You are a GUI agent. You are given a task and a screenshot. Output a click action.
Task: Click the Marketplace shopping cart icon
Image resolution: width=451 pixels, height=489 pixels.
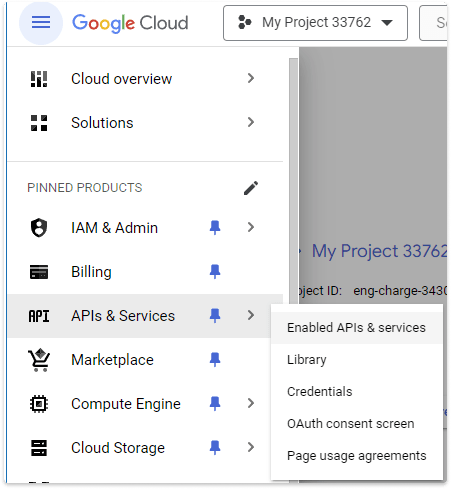coord(39,360)
